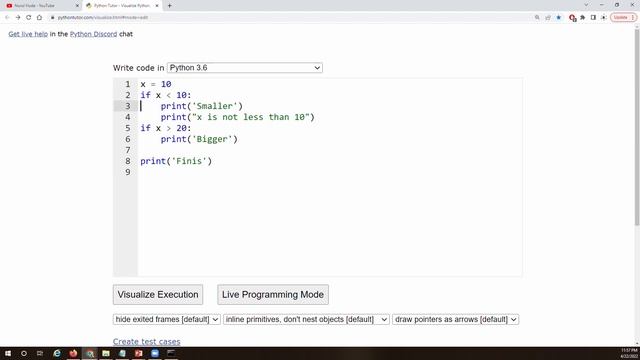Open 'draw pointers as arrows' dropdown
Image resolution: width=640 pixels, height=360 pixels.
(x=456, y=319)
